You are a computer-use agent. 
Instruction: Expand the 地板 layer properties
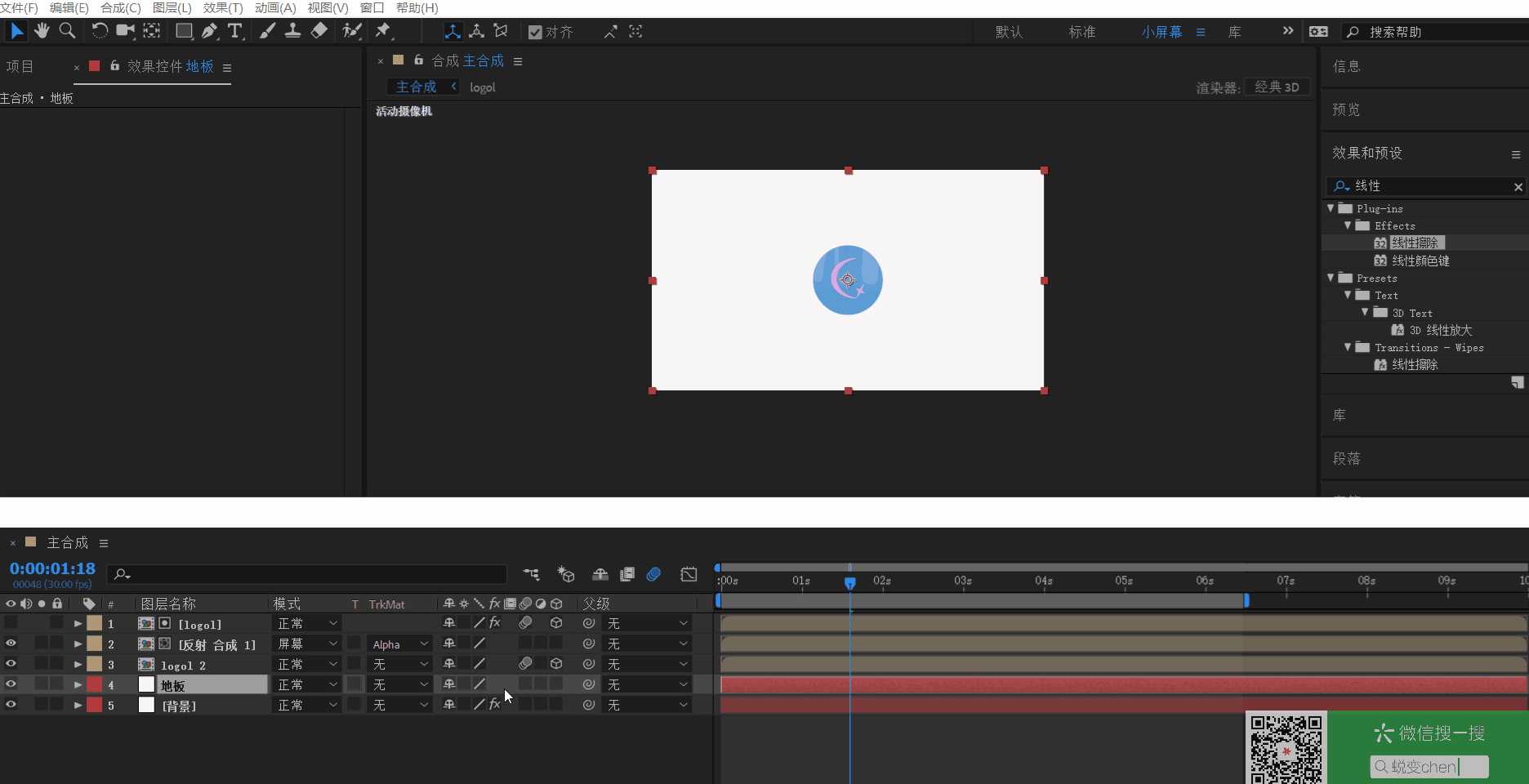[x=78, y=685]
